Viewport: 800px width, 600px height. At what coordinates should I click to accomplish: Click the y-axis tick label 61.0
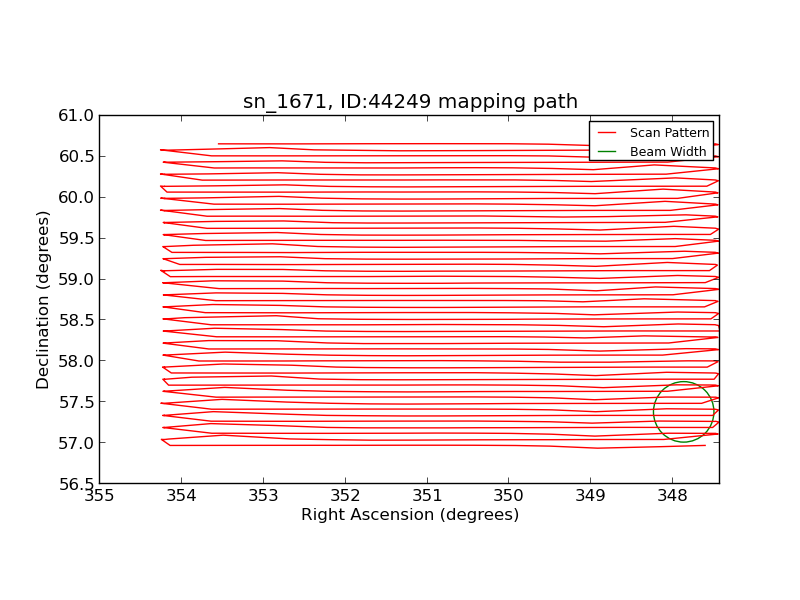[76, 116]
